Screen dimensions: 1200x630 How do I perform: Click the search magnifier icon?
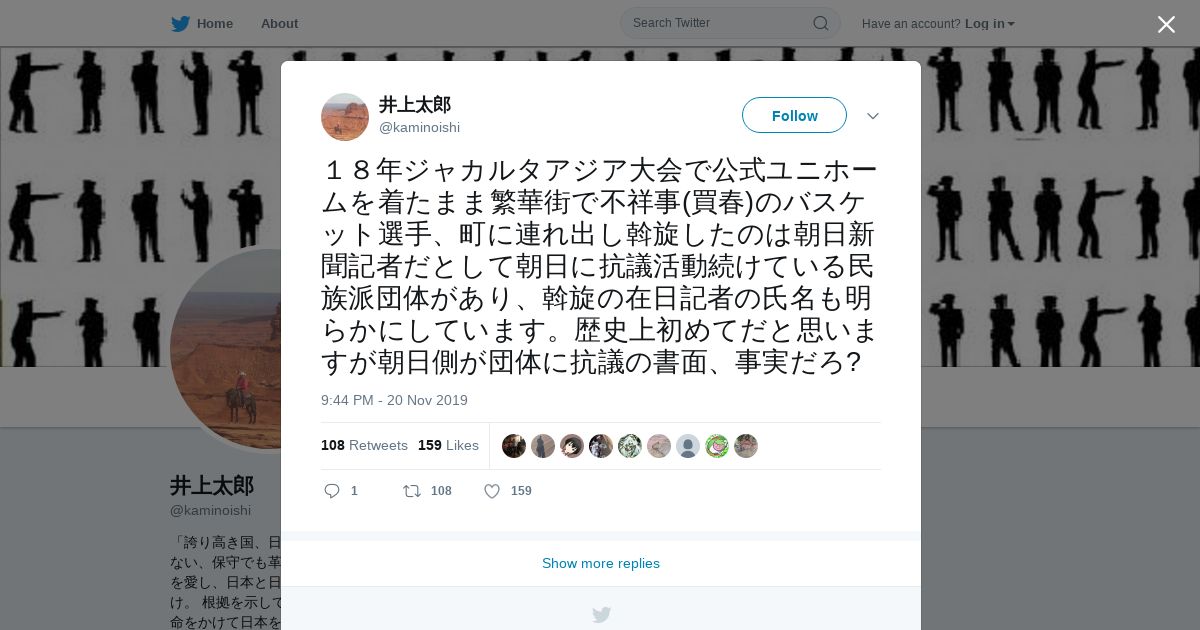tap(820, 23)
